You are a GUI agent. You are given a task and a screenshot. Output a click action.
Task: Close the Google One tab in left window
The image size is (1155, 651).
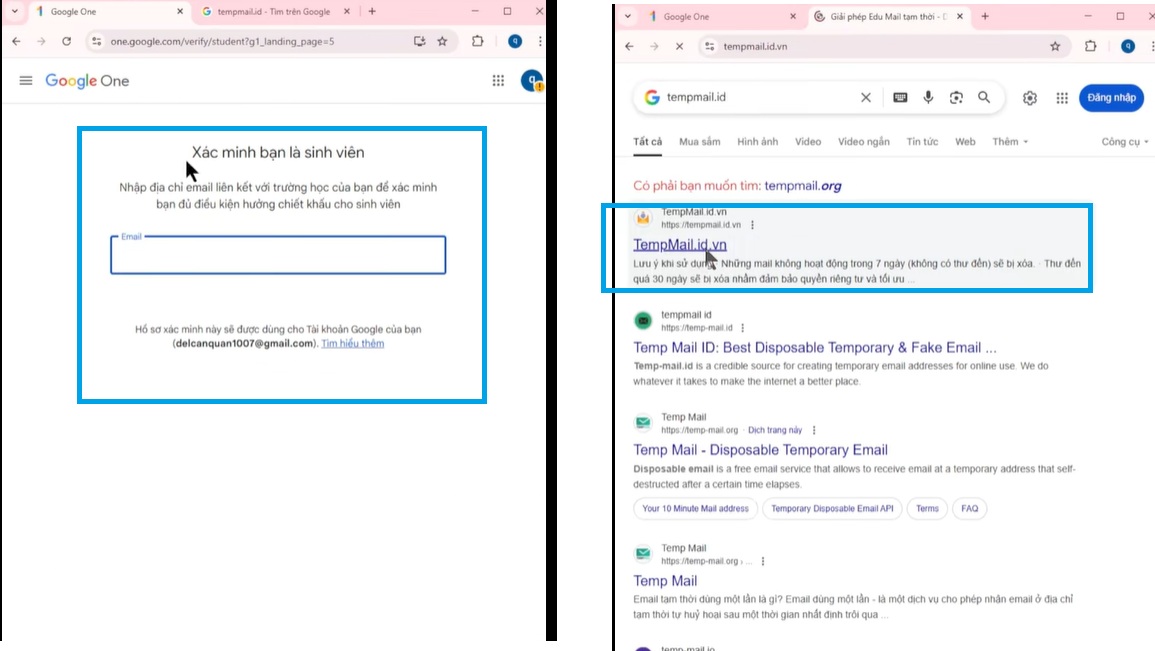tap(180, 11)
